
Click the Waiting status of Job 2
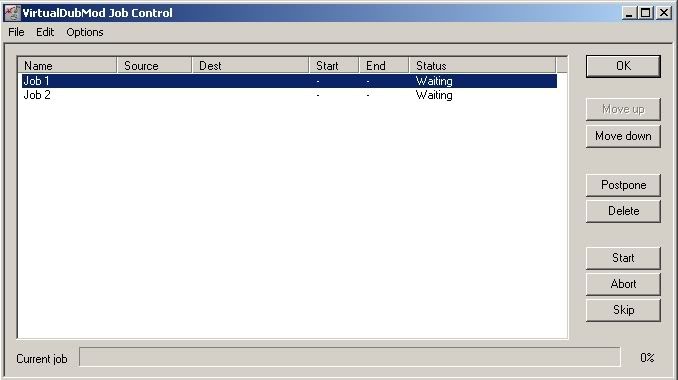[434, 95]
